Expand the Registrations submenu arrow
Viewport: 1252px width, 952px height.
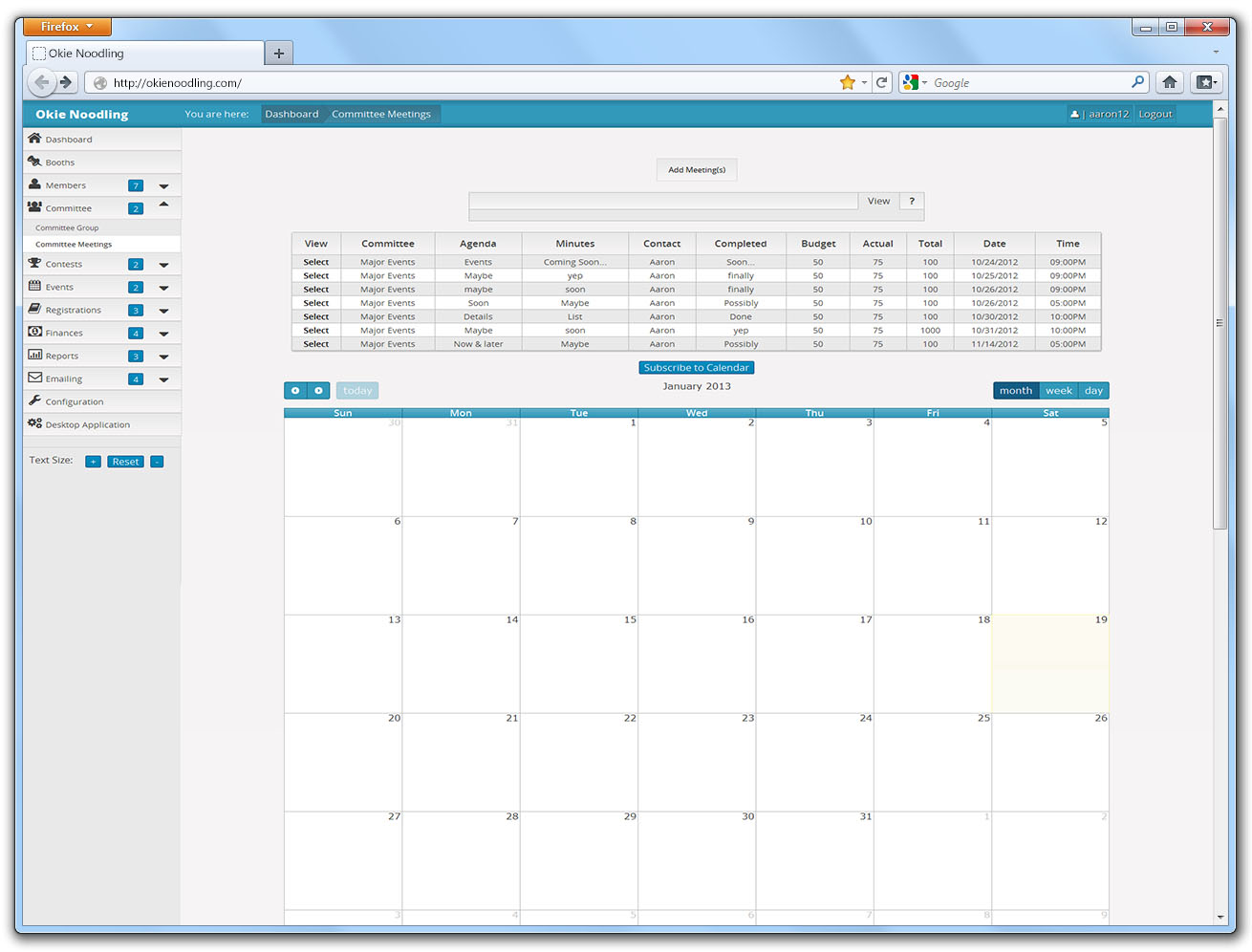[x=163, y=311]
